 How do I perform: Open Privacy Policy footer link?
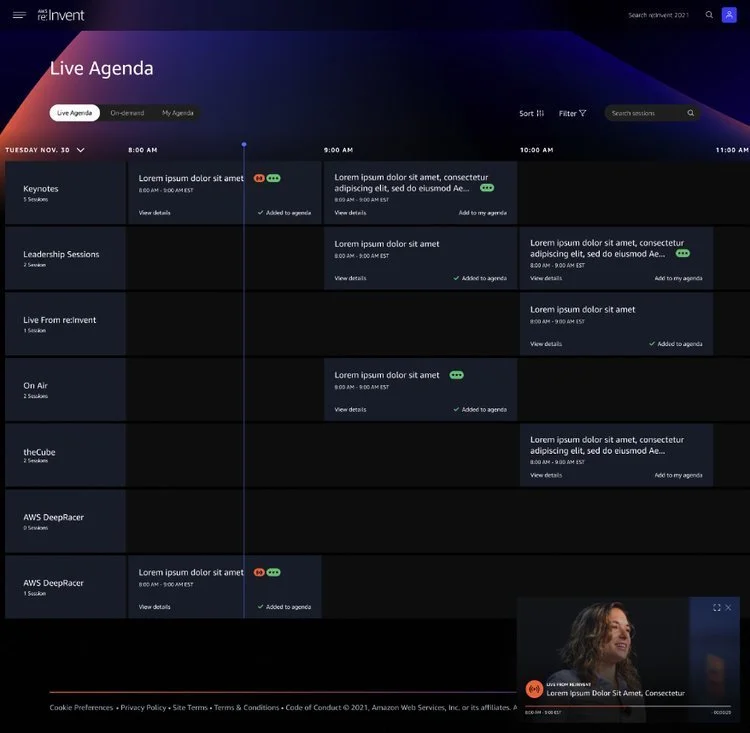(x=143, y=707)
